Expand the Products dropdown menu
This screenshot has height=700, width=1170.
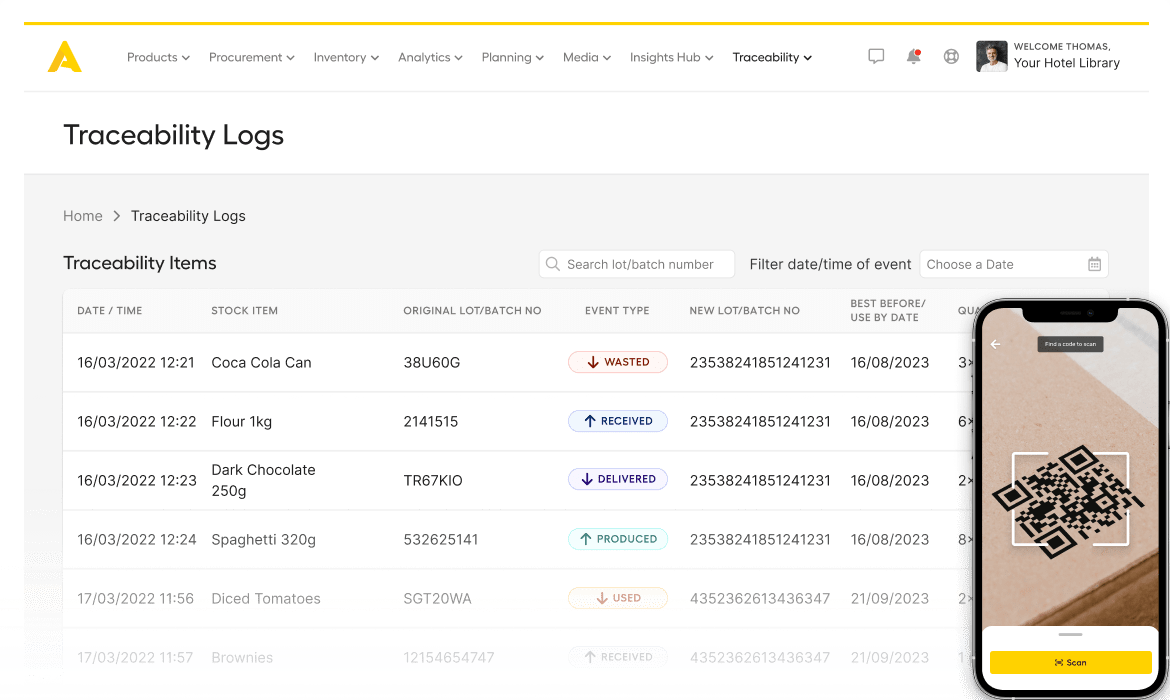pos(157,57)
